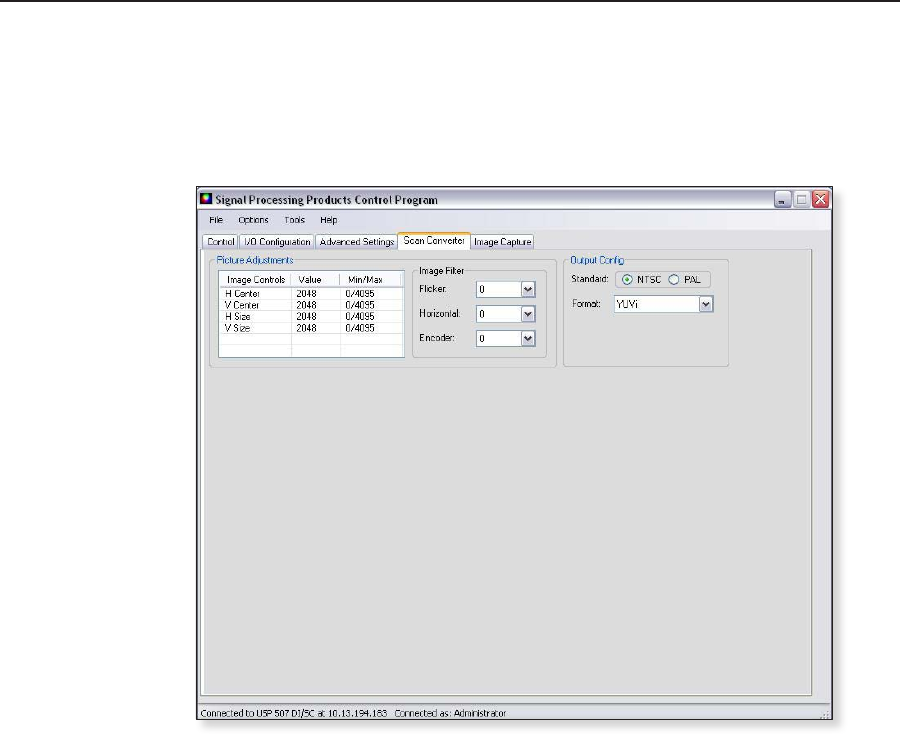This screenshot has width=900, height=736.
Task: Open the Tools menu
Action: pyautogui.click(x=294, y=220)
